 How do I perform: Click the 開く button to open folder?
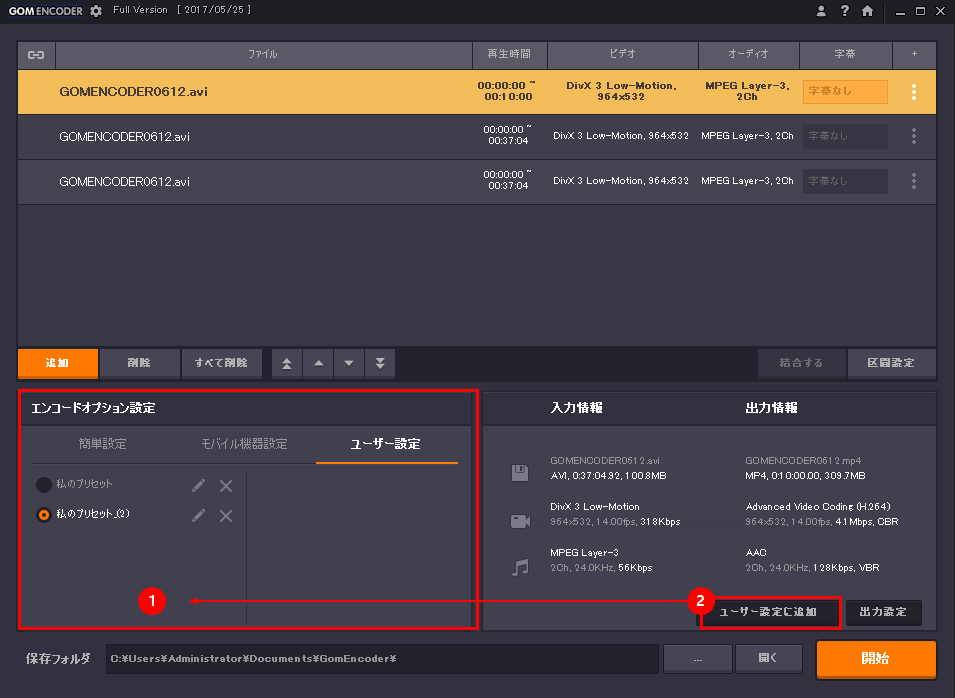click(769, 659)
